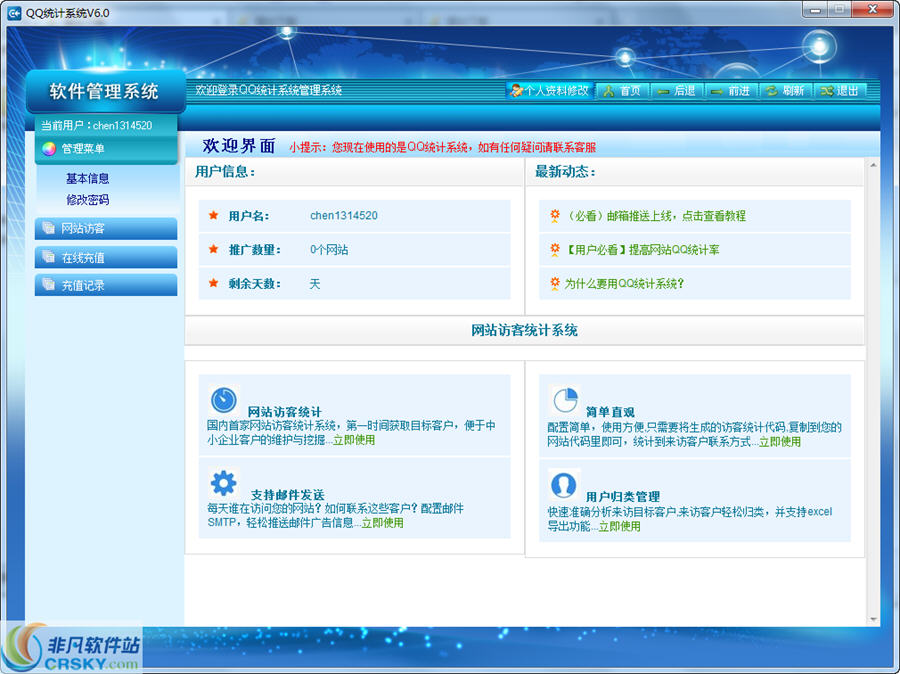Click the clock icon for 网站访客统计
Image resolution: width=900 pixels, height=674 pixels.
[x=223, y=400]
